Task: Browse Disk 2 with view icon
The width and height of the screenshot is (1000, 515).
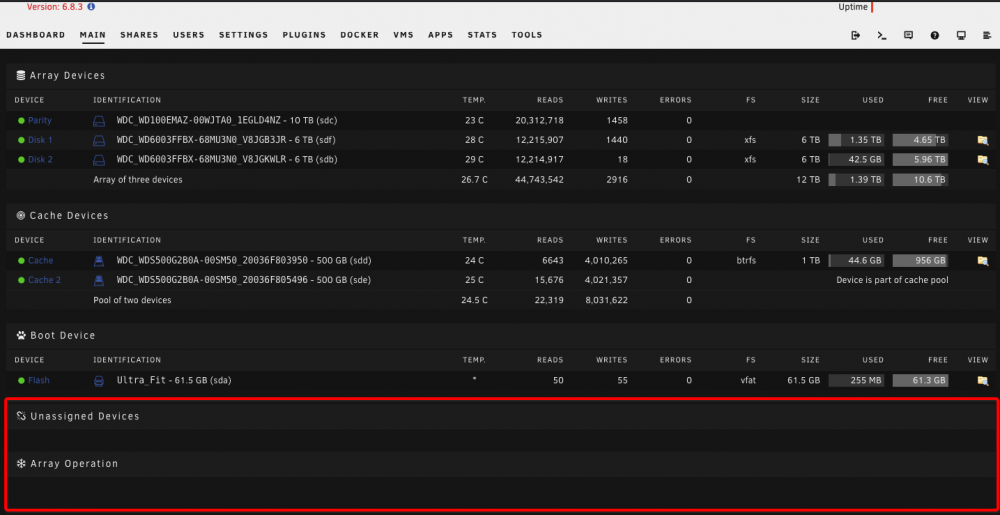Action: click(982, 159)
